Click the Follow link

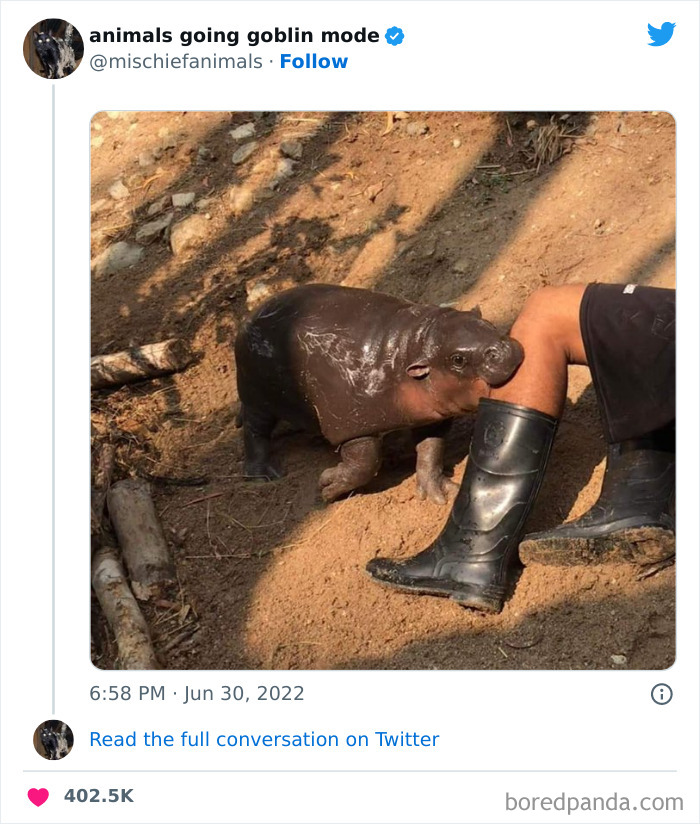315,62
